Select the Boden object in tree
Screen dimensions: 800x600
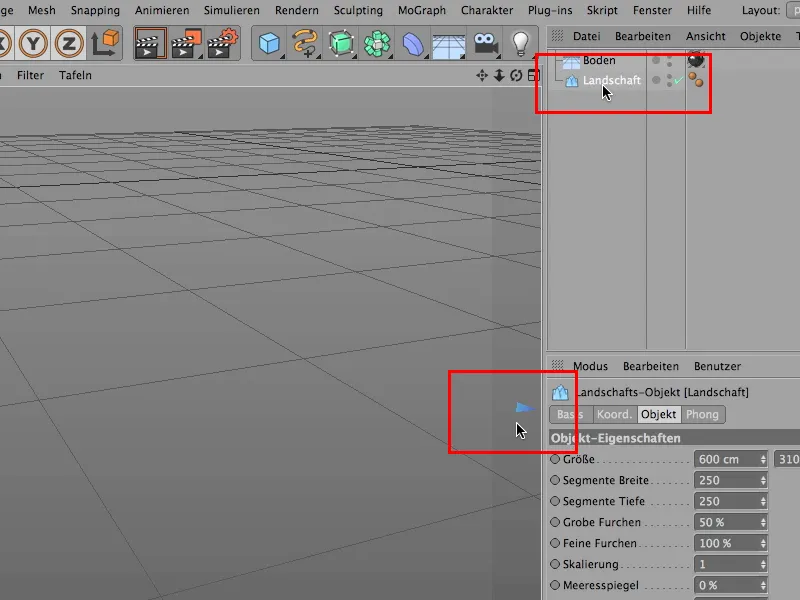(x=599, y=60)
